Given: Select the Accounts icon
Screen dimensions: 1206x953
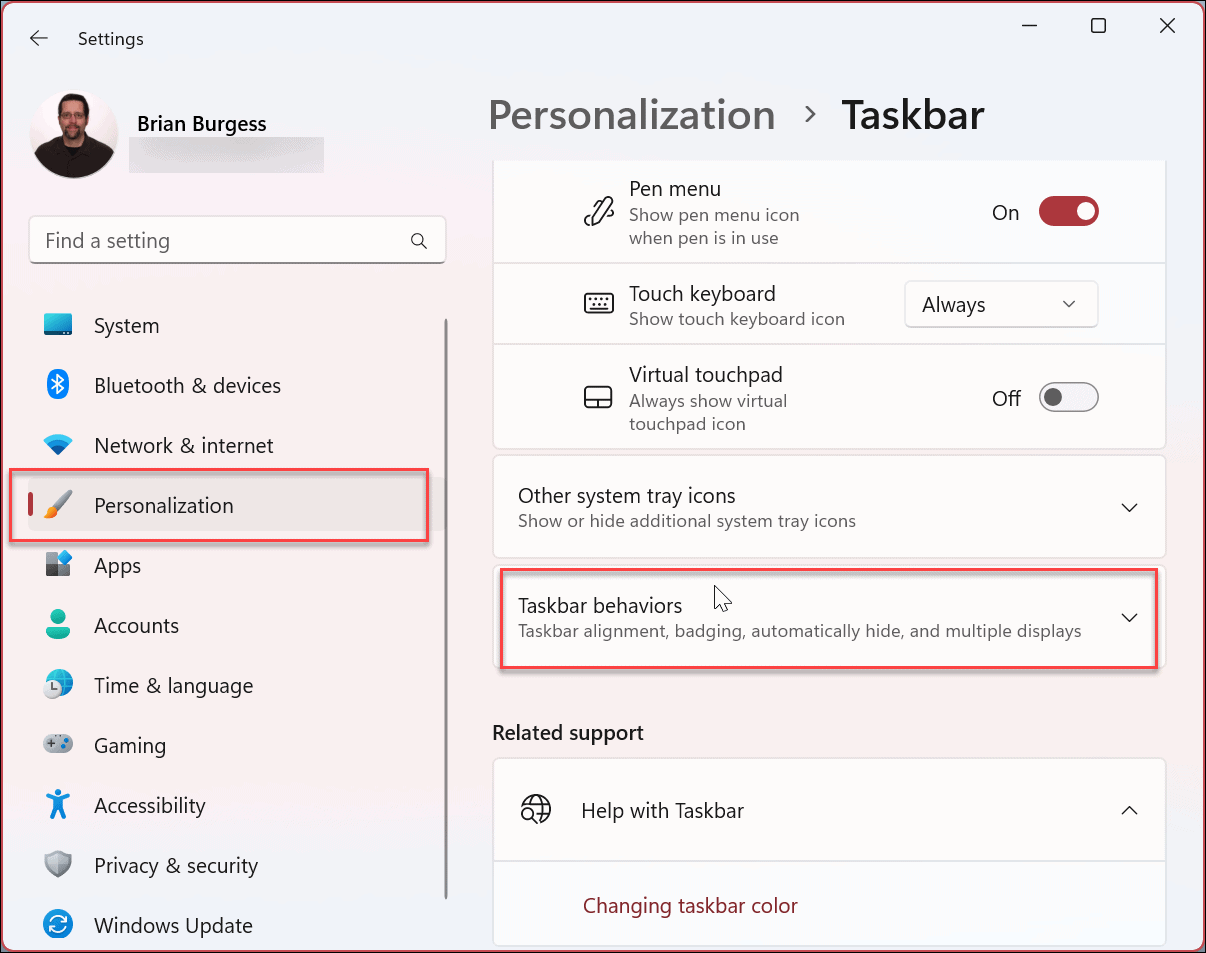Looking at the screenshot, I should click(x=58, y=625).
